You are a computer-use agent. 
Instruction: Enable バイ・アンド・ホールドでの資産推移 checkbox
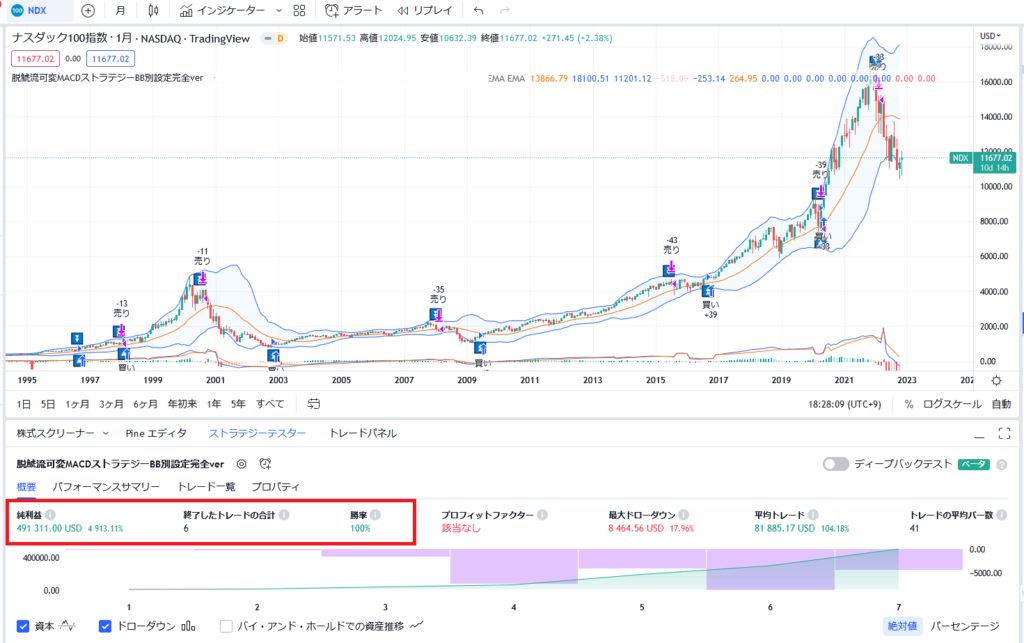[226, 626]
